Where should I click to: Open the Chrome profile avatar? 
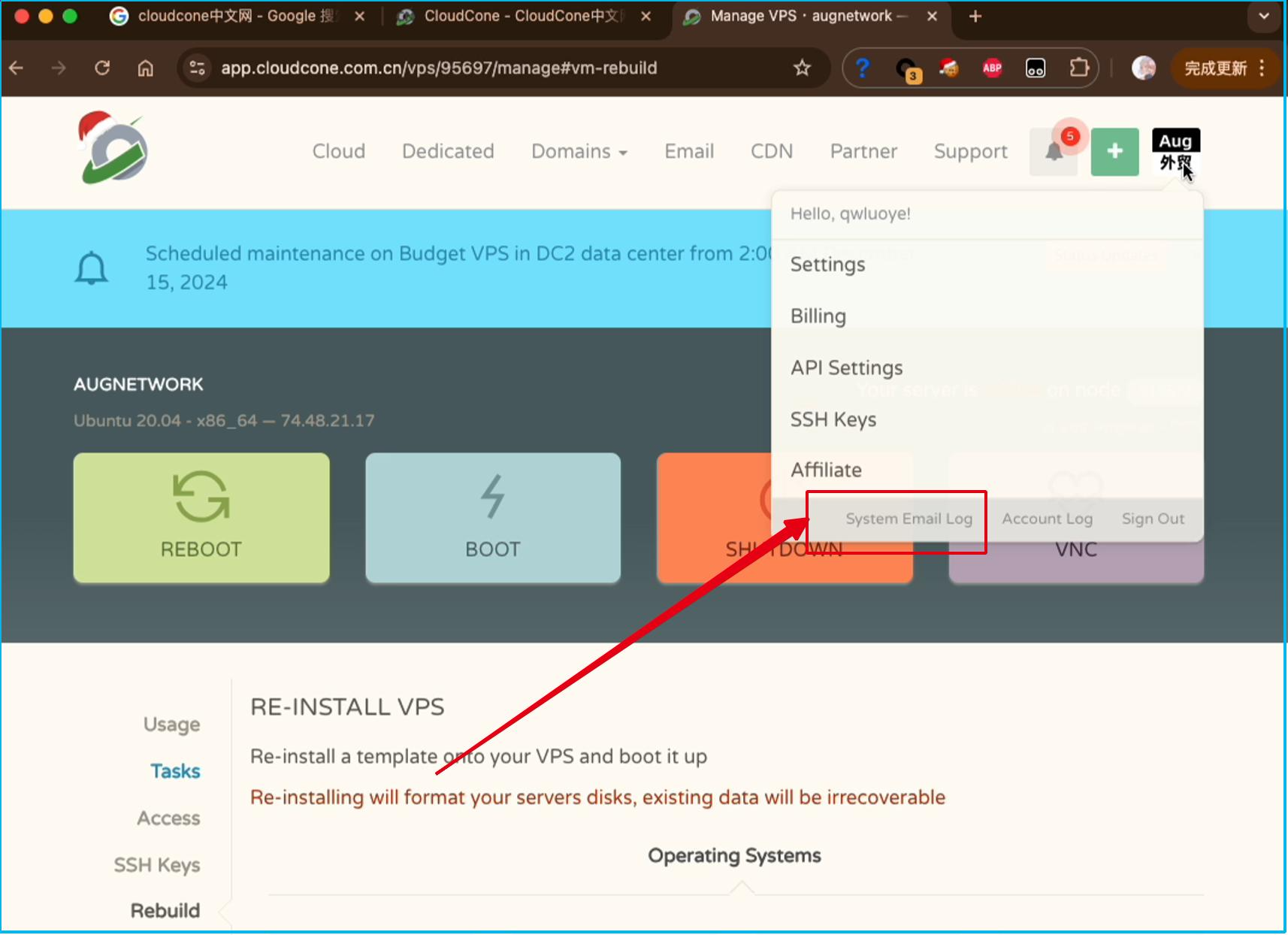tap(1144, 68)
